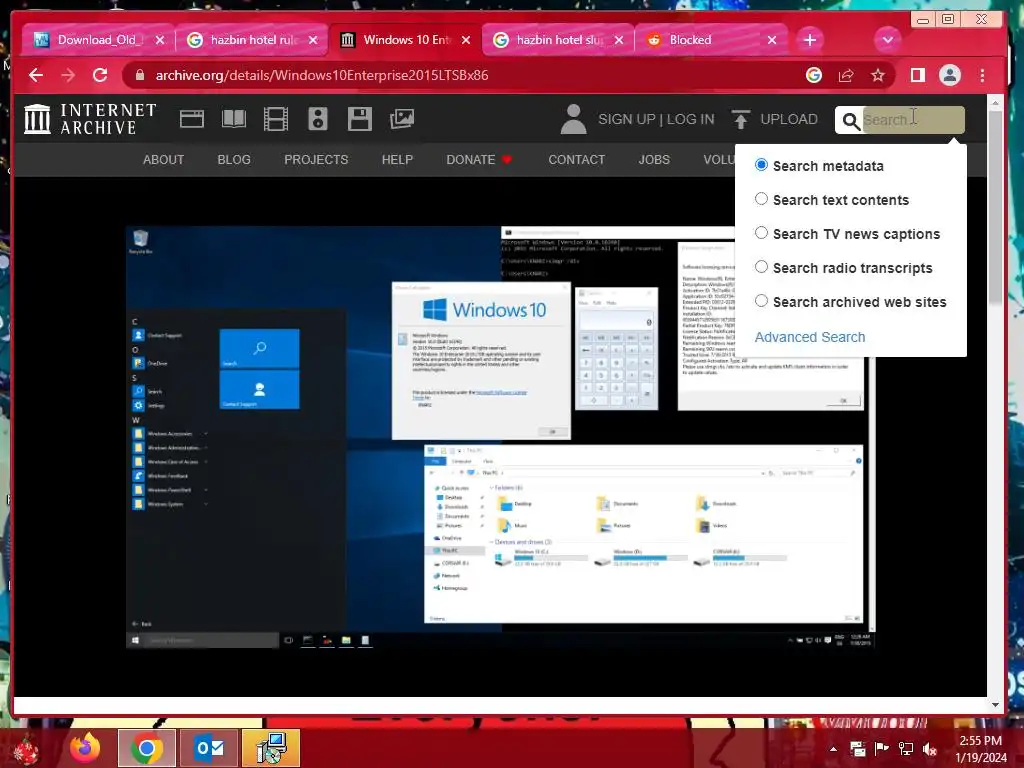Open the Audio speaker icon
Viewport: 1024px width, 768px height.
click(x=317, y=119)
